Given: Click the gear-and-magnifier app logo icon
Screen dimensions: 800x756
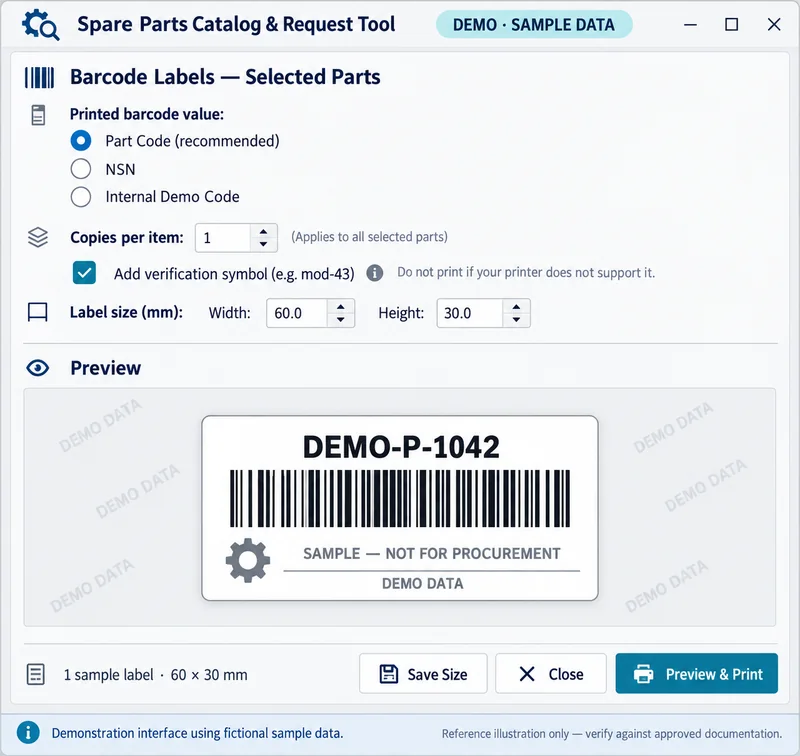Looking at the screenshot, I should point(40,25).
